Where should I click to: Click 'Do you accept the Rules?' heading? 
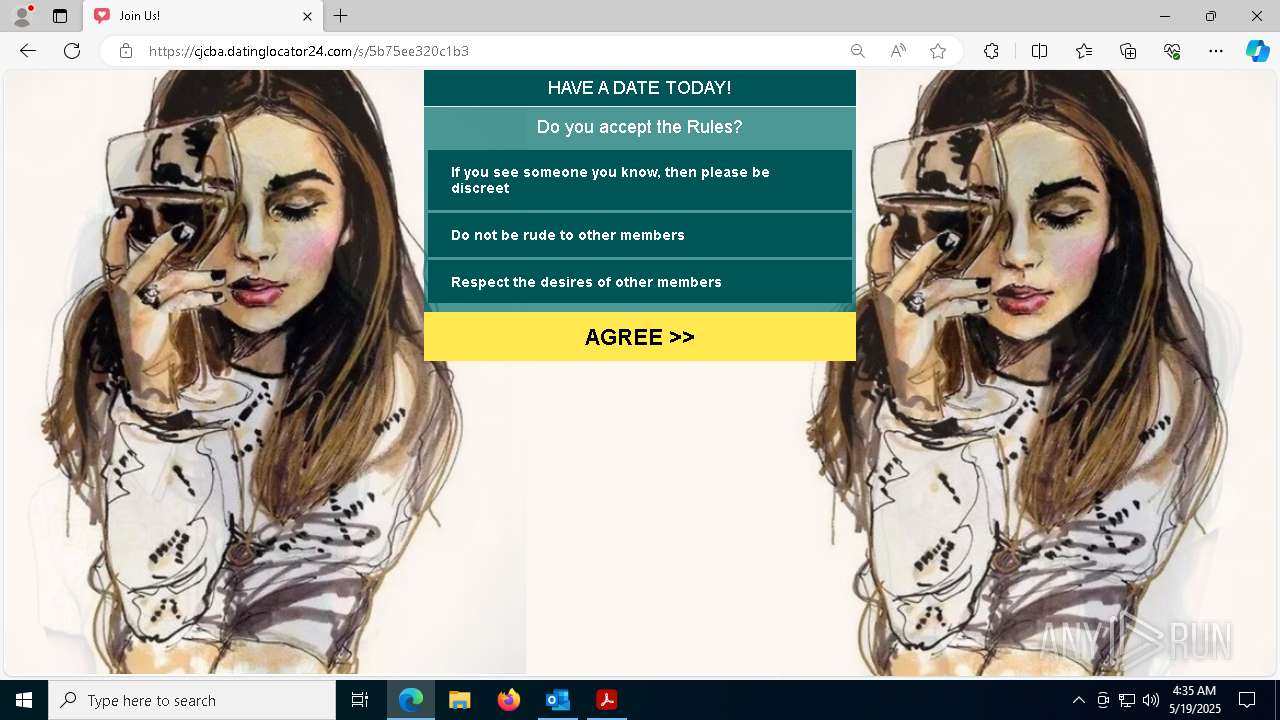click(640, 127)
